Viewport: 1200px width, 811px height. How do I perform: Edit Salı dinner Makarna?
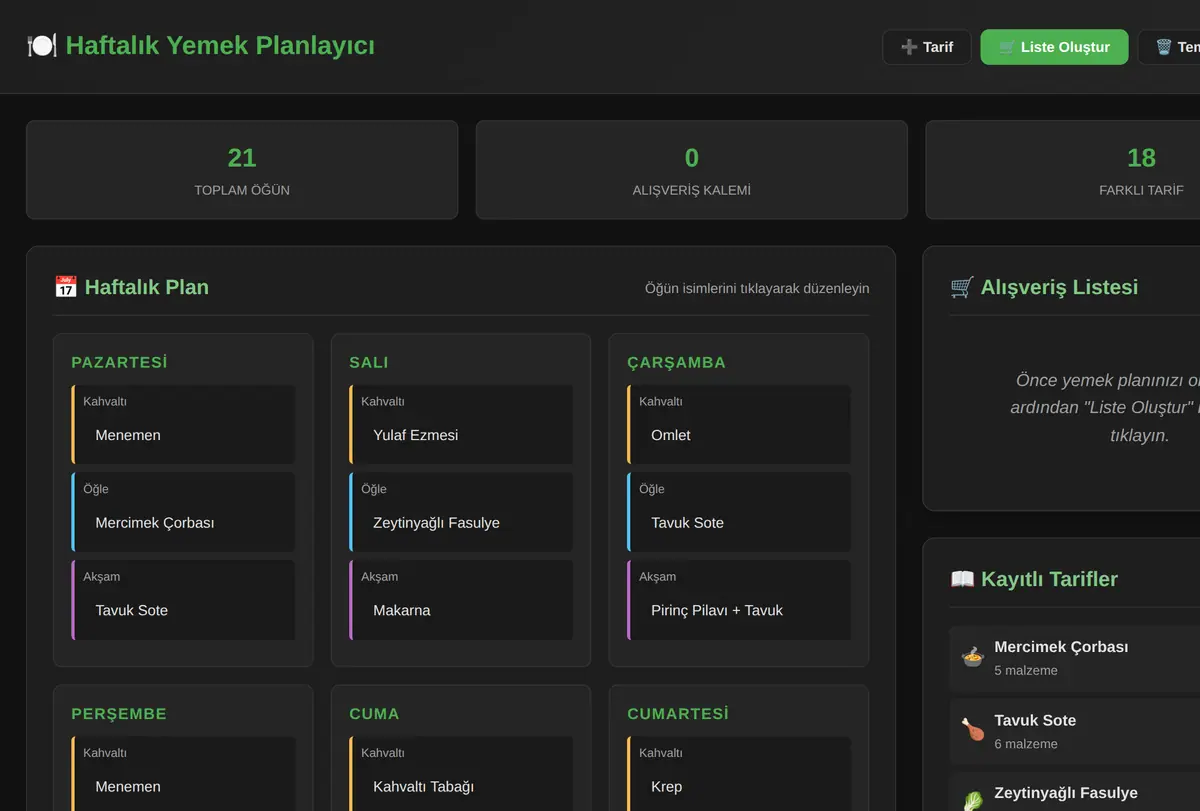point(462,611)
